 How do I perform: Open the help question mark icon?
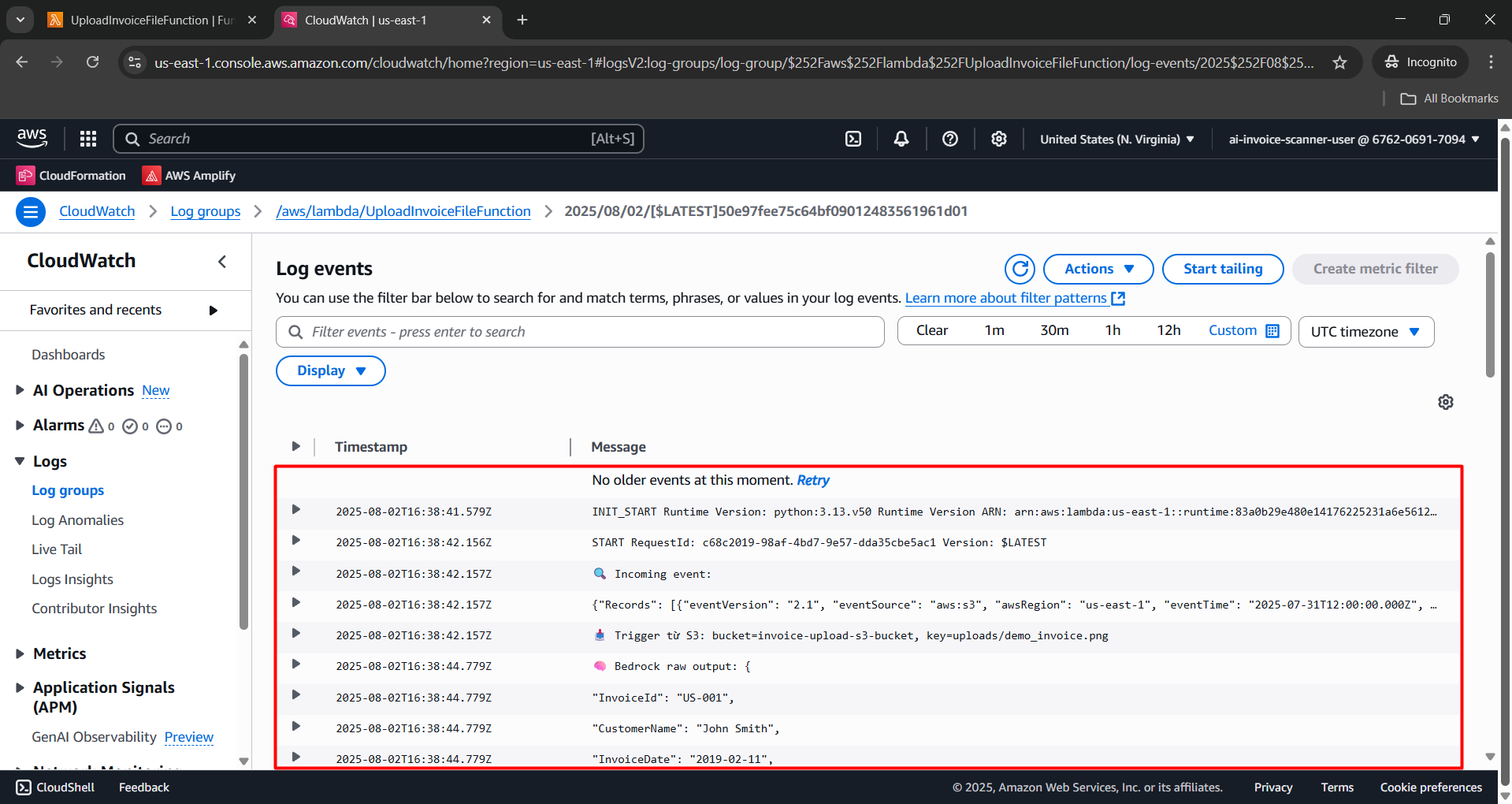[x=949, y=138]
